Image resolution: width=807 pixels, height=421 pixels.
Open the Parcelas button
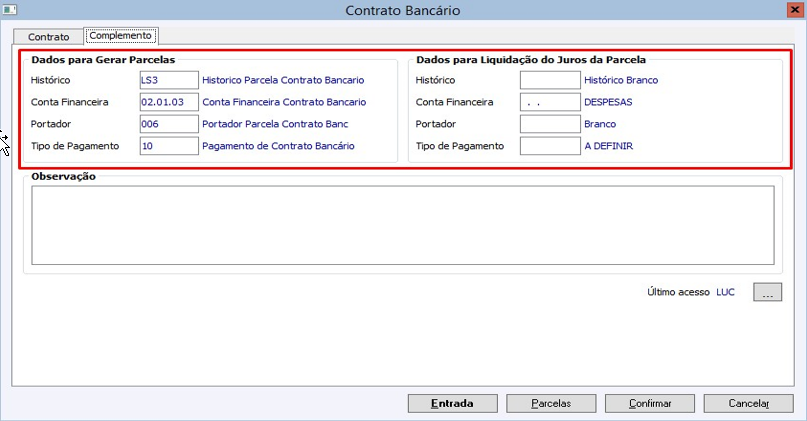[x=551, y=404]
